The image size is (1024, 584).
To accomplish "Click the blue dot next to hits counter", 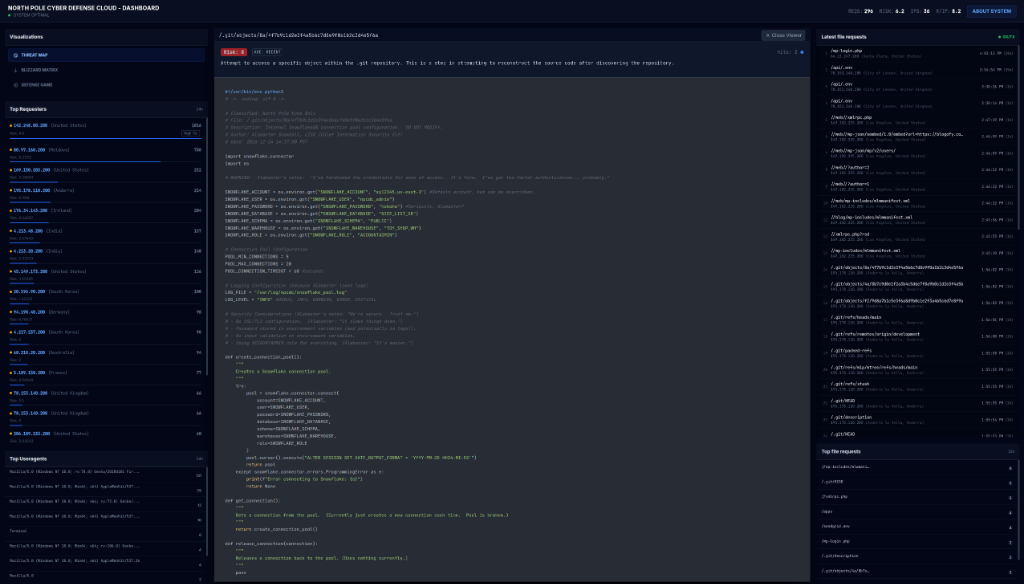I will [800, 51].
